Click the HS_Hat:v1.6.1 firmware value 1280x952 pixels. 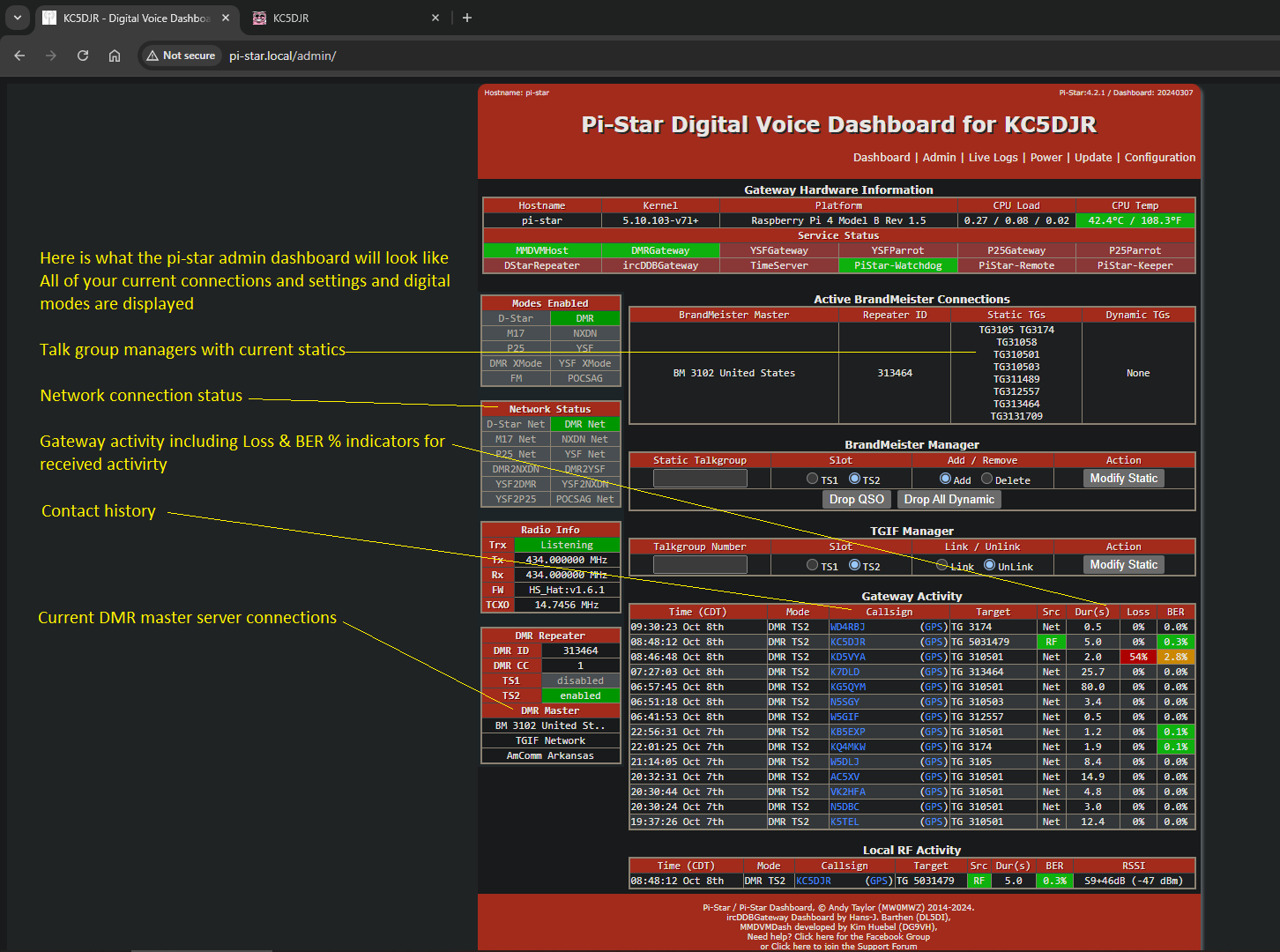pos(567,591)
